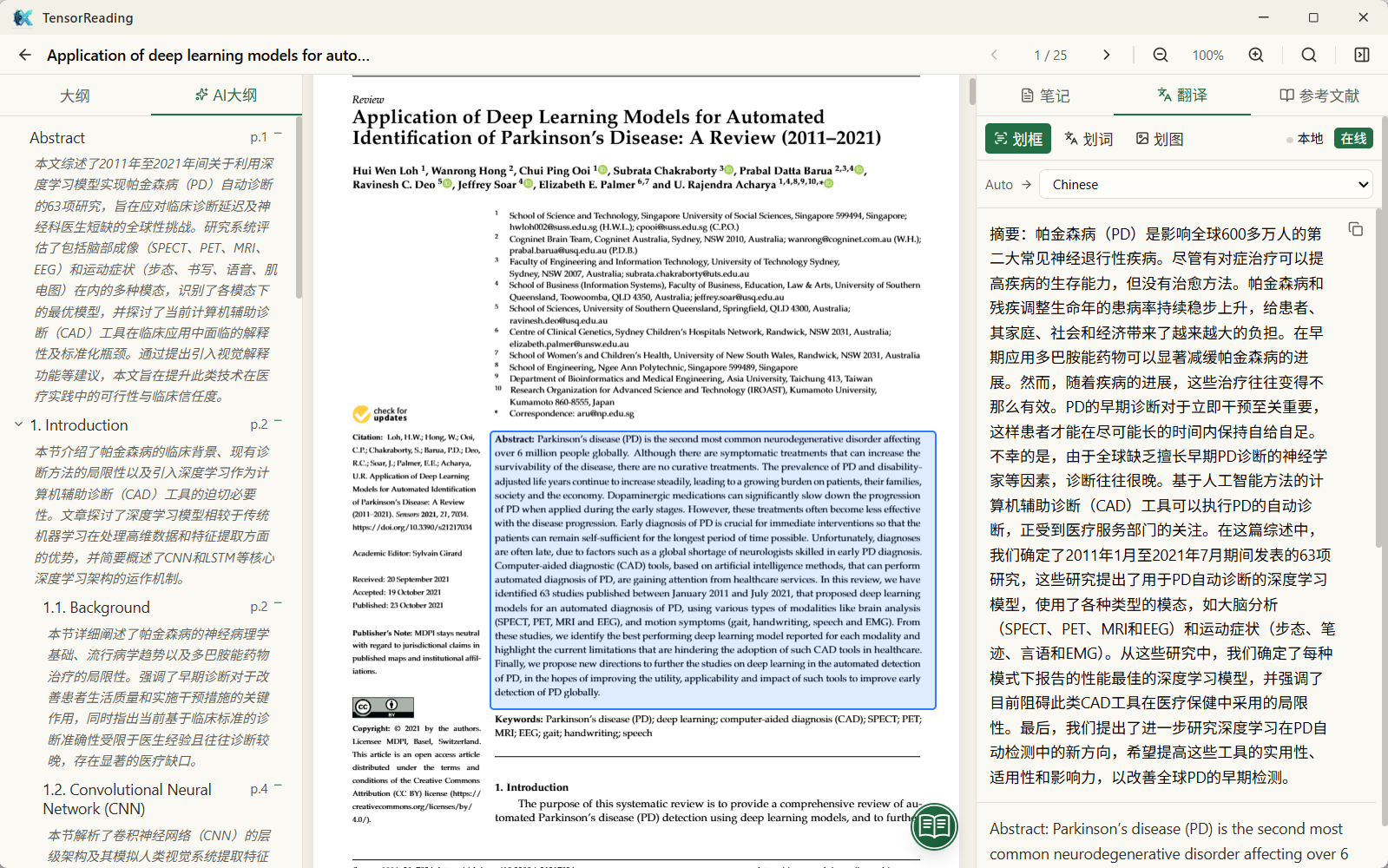The height and width of the screenshot is (868, 1388).
Task: Click the 1 / 25 page indicator
Action: click(1050, 55)
